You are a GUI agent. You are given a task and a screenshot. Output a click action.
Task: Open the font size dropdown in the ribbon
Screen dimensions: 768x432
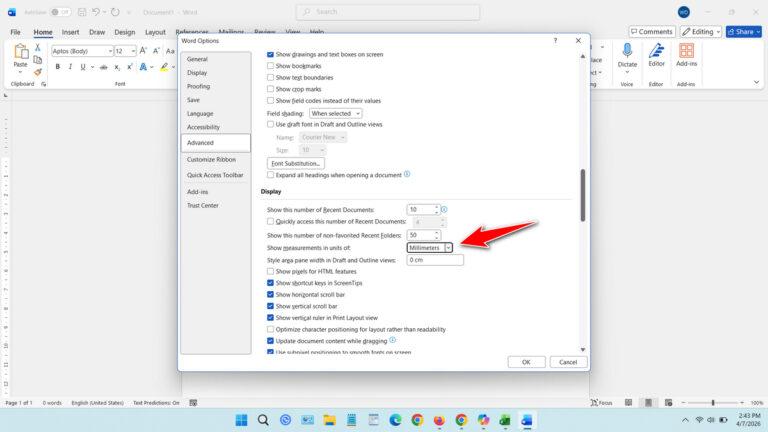tap(132, 51)
